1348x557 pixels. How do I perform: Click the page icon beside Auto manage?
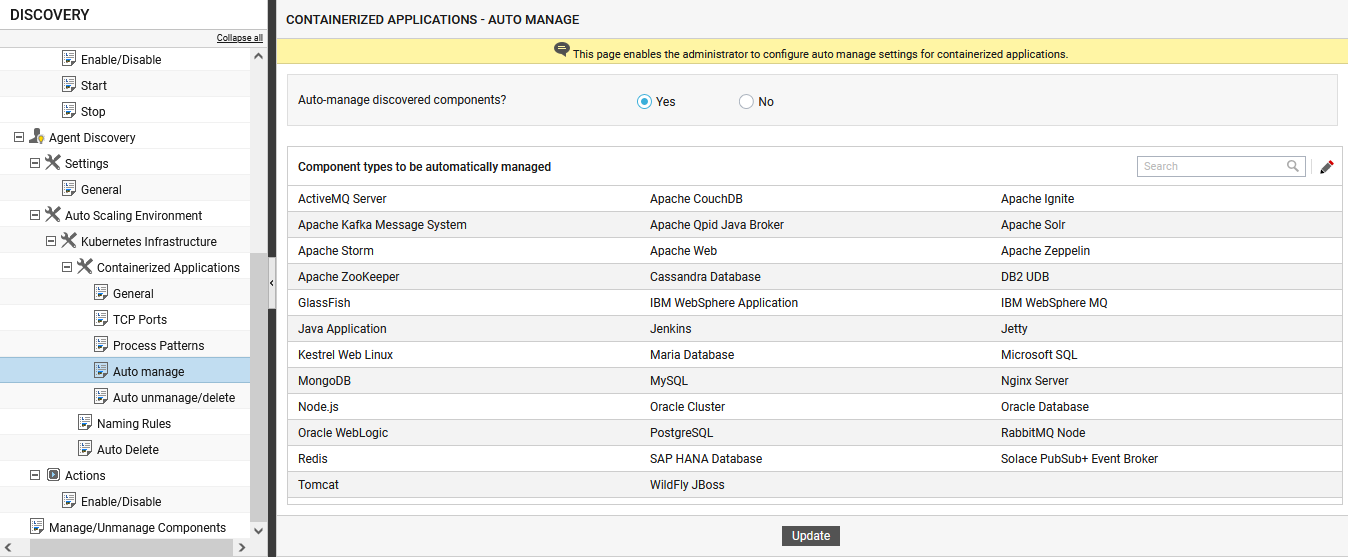click(101, 371)
